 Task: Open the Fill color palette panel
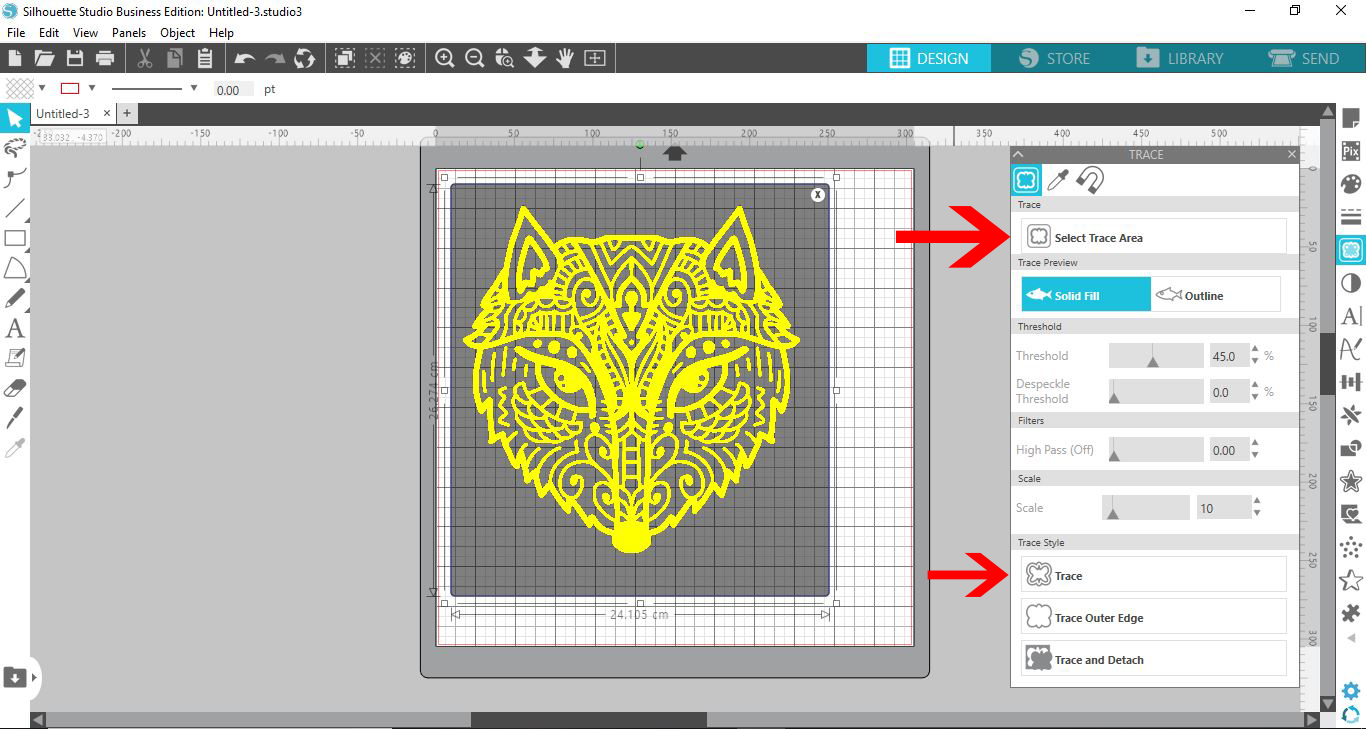[x=1351, y=185]
